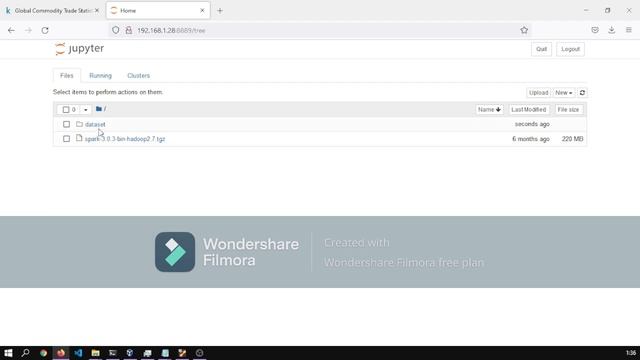Bookmark this page with star icon
This screenshot has height=360, width=640.
(524, 30)
